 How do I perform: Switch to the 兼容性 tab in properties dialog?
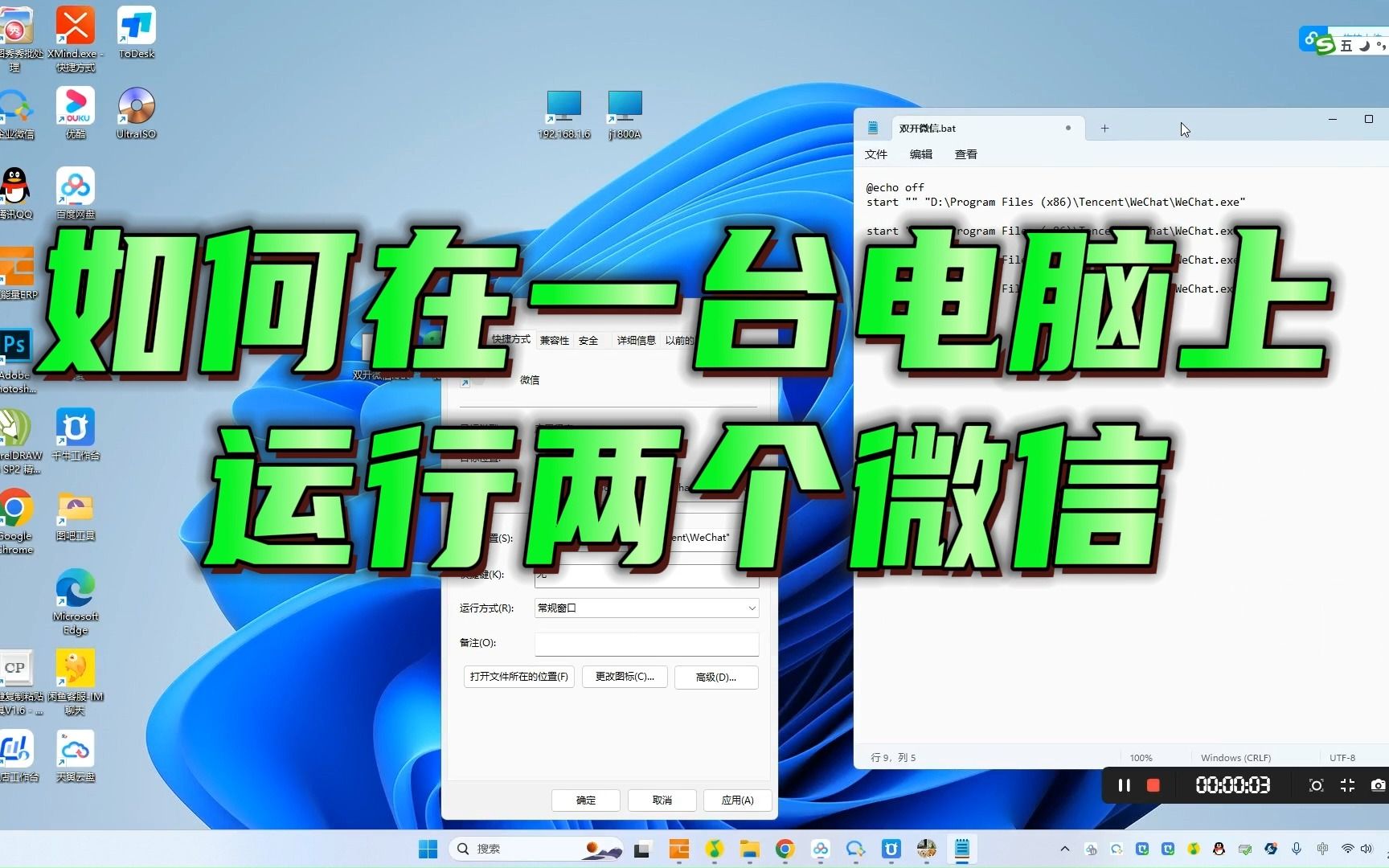pyautogui.click(x=554, y=341)
